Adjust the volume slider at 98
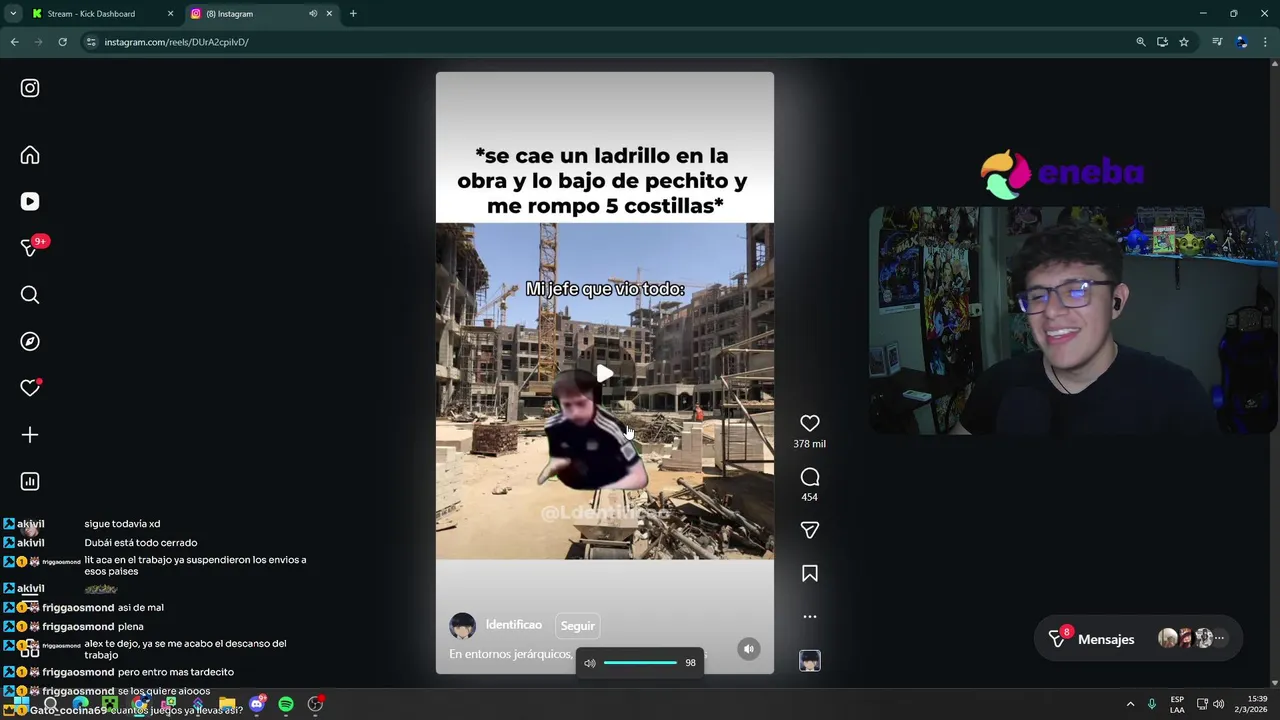1280x720 pixels. pos(640,663)
